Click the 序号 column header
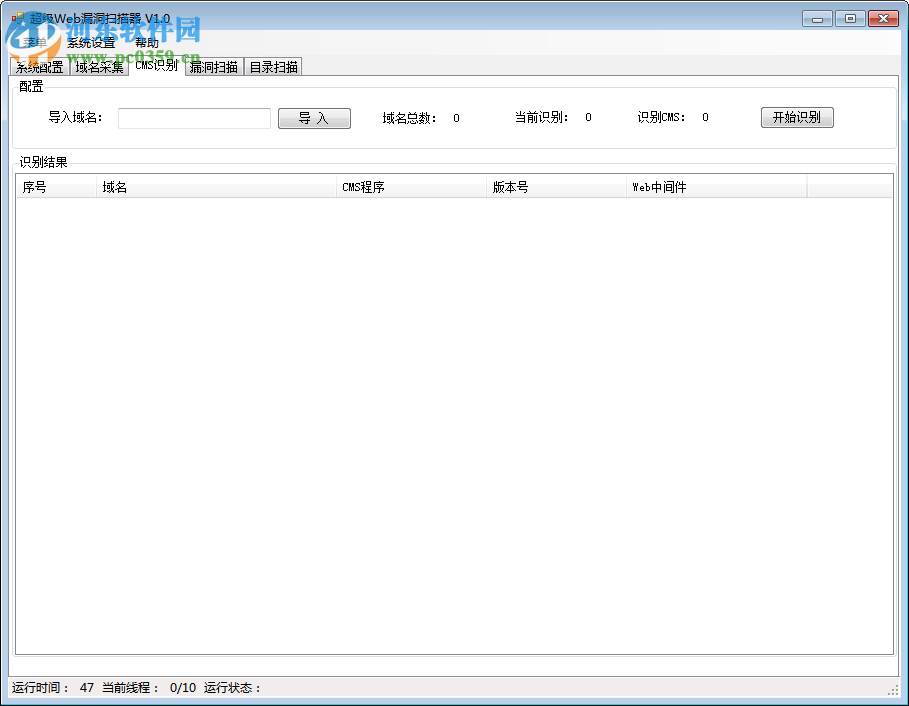Image resolution: width=909 pixels, height=706 pixels. (x=55, y=187)
